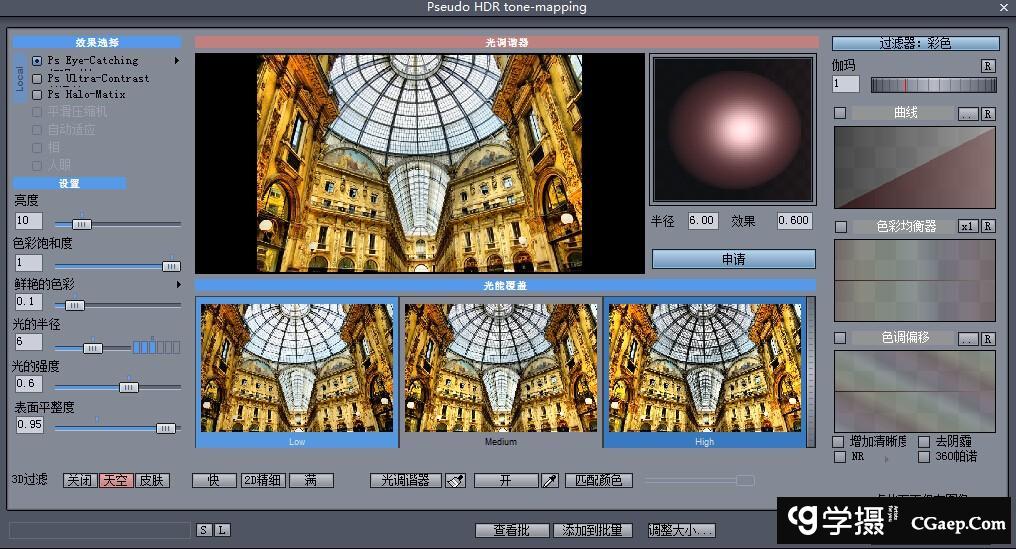Expand the 鲜艳的色彩 arrow
Screen dimensions: 1016x549
point(178,284)
